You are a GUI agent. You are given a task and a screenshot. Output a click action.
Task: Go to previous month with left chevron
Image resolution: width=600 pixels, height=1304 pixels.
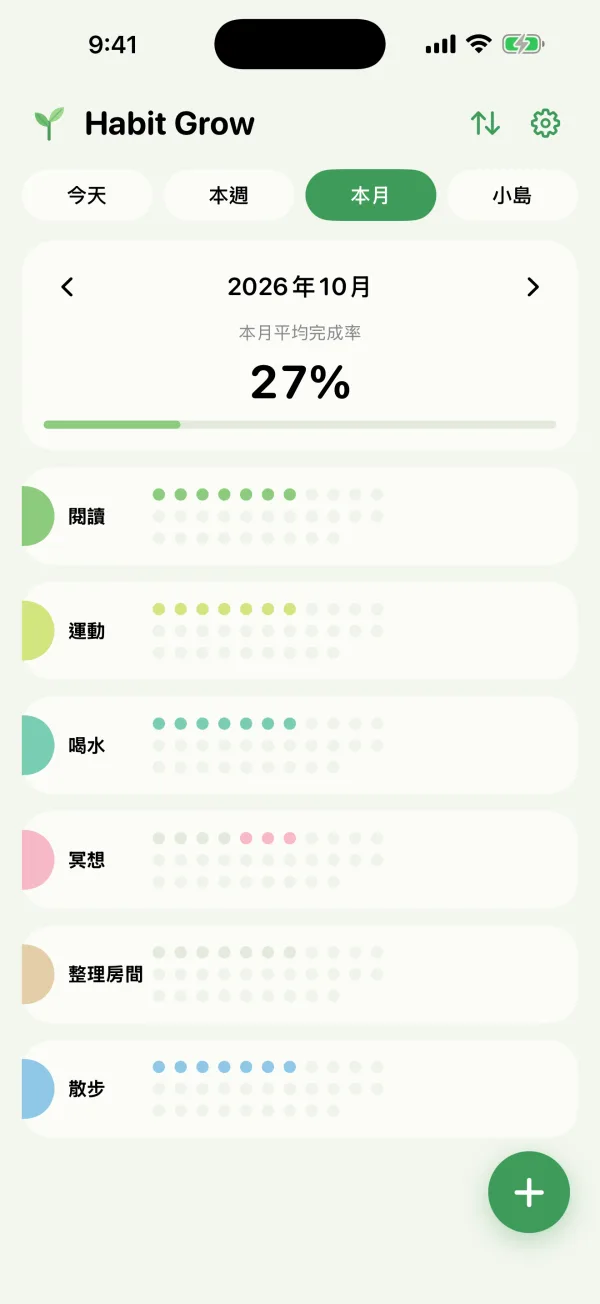[67, 287]
